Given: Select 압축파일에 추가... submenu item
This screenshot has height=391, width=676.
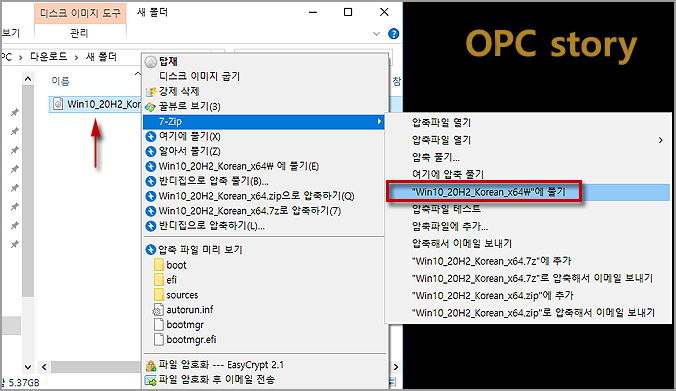Looking at the screenshot, I should tap(450, 226).
